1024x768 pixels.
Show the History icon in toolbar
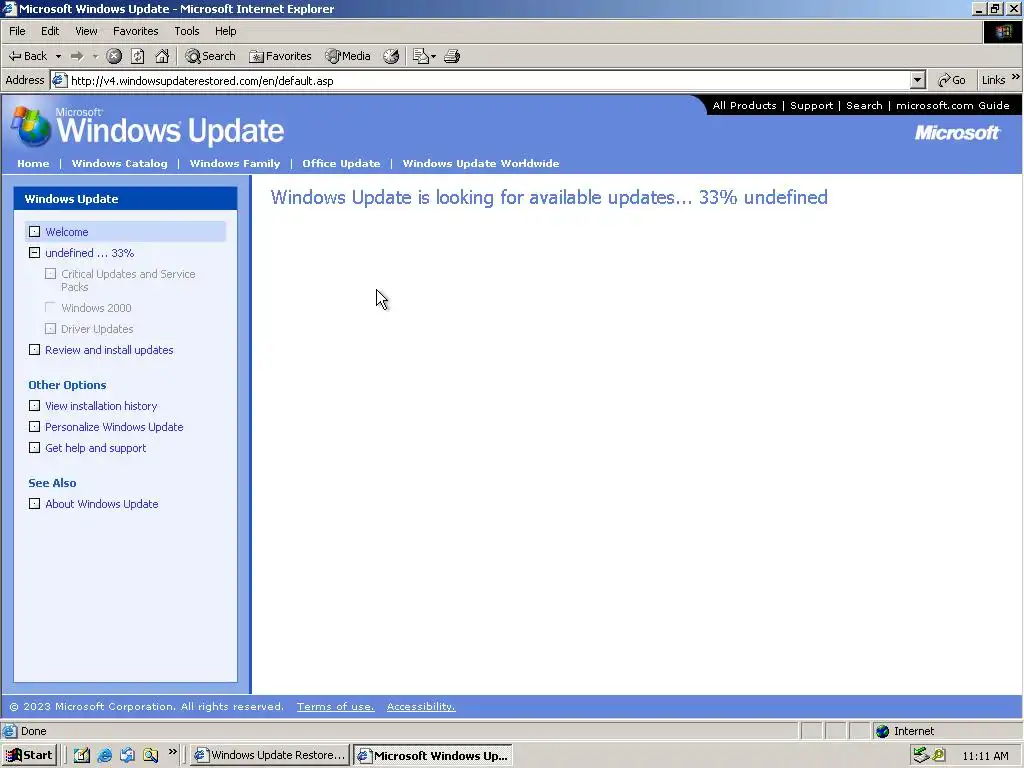point(391,56)
